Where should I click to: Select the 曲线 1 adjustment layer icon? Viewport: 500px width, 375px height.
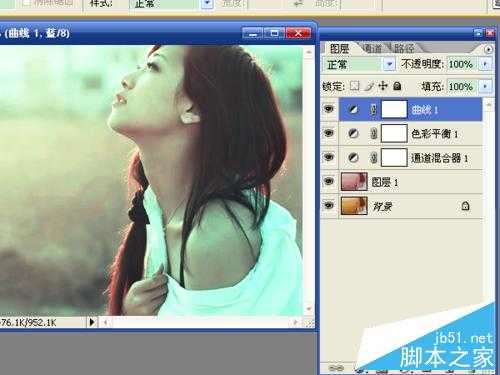(353, 109)
